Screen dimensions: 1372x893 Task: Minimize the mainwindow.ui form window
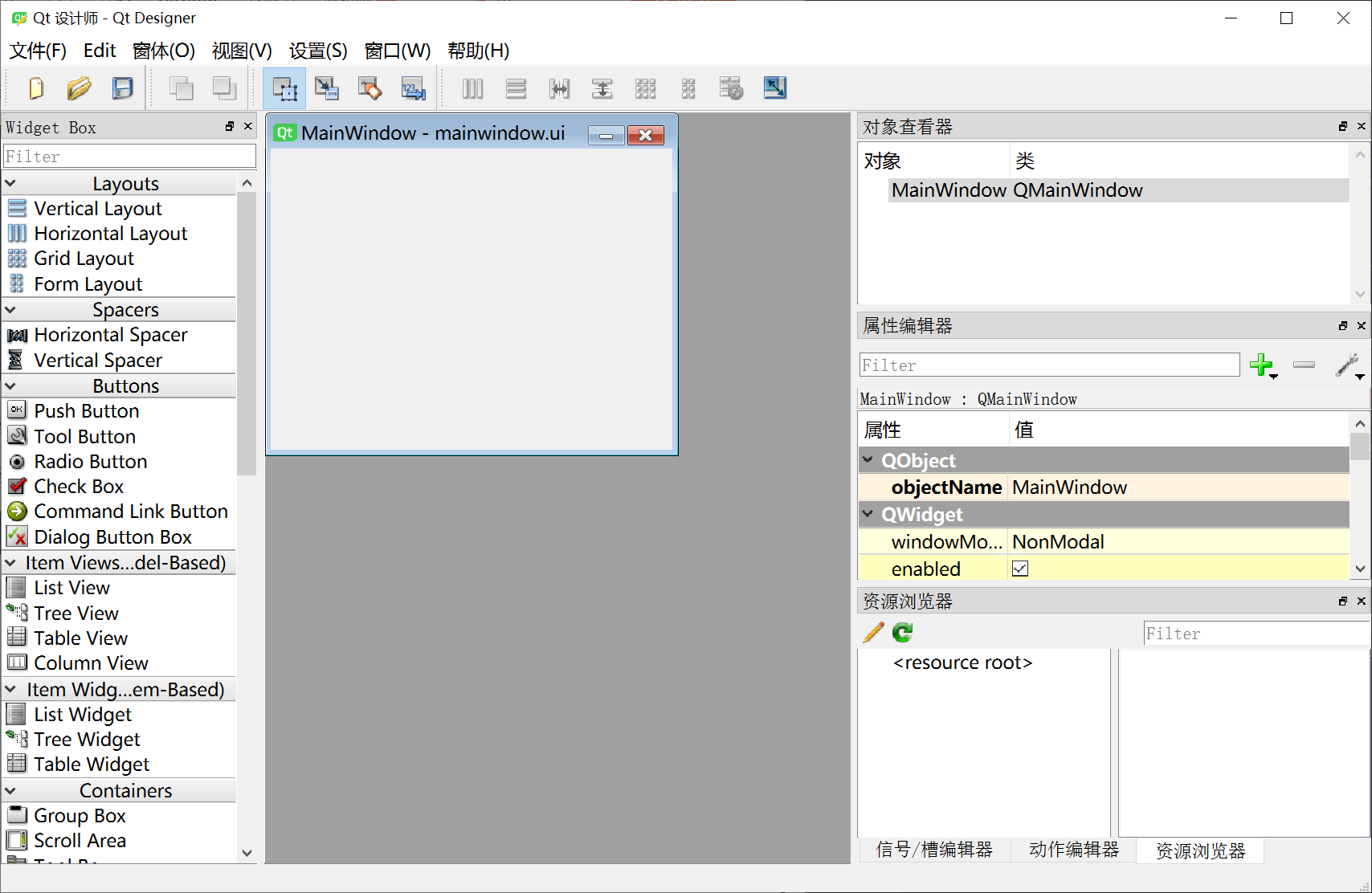click(606, 135)
